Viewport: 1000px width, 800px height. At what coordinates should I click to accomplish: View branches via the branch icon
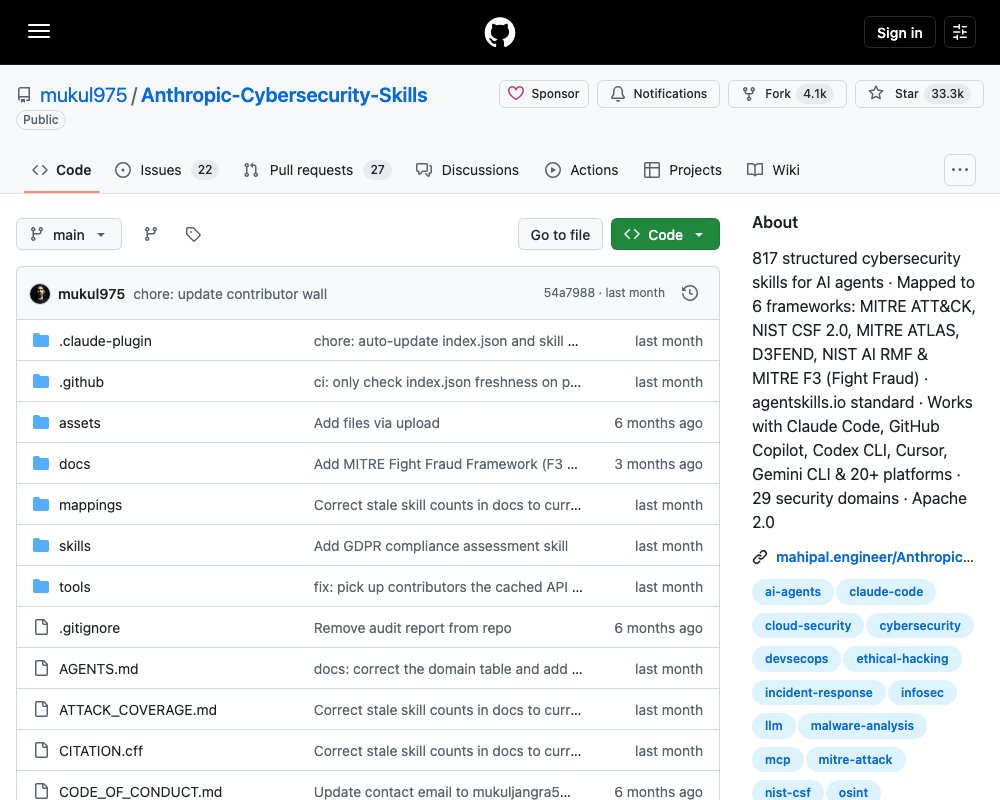151,234
